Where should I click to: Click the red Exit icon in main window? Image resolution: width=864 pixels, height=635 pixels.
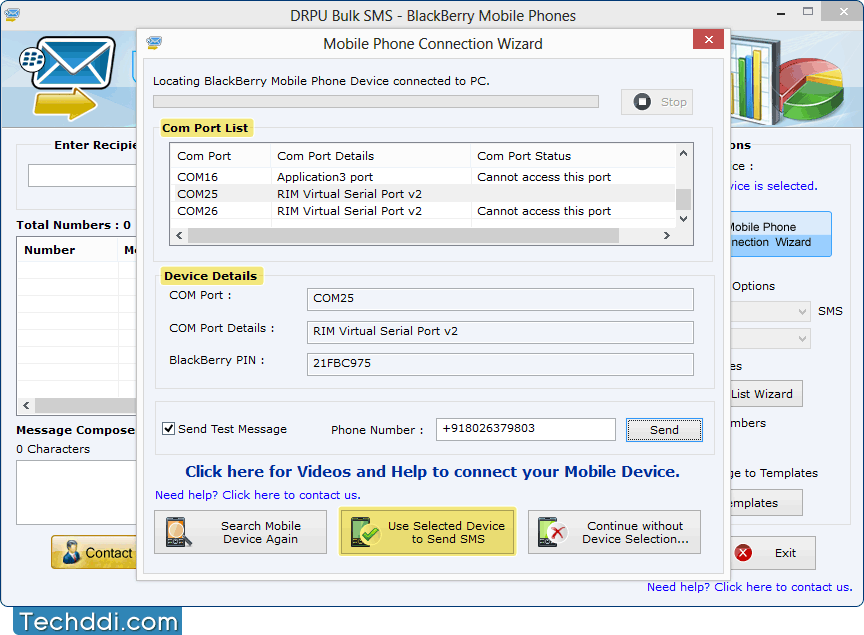(x=743, y=553)
